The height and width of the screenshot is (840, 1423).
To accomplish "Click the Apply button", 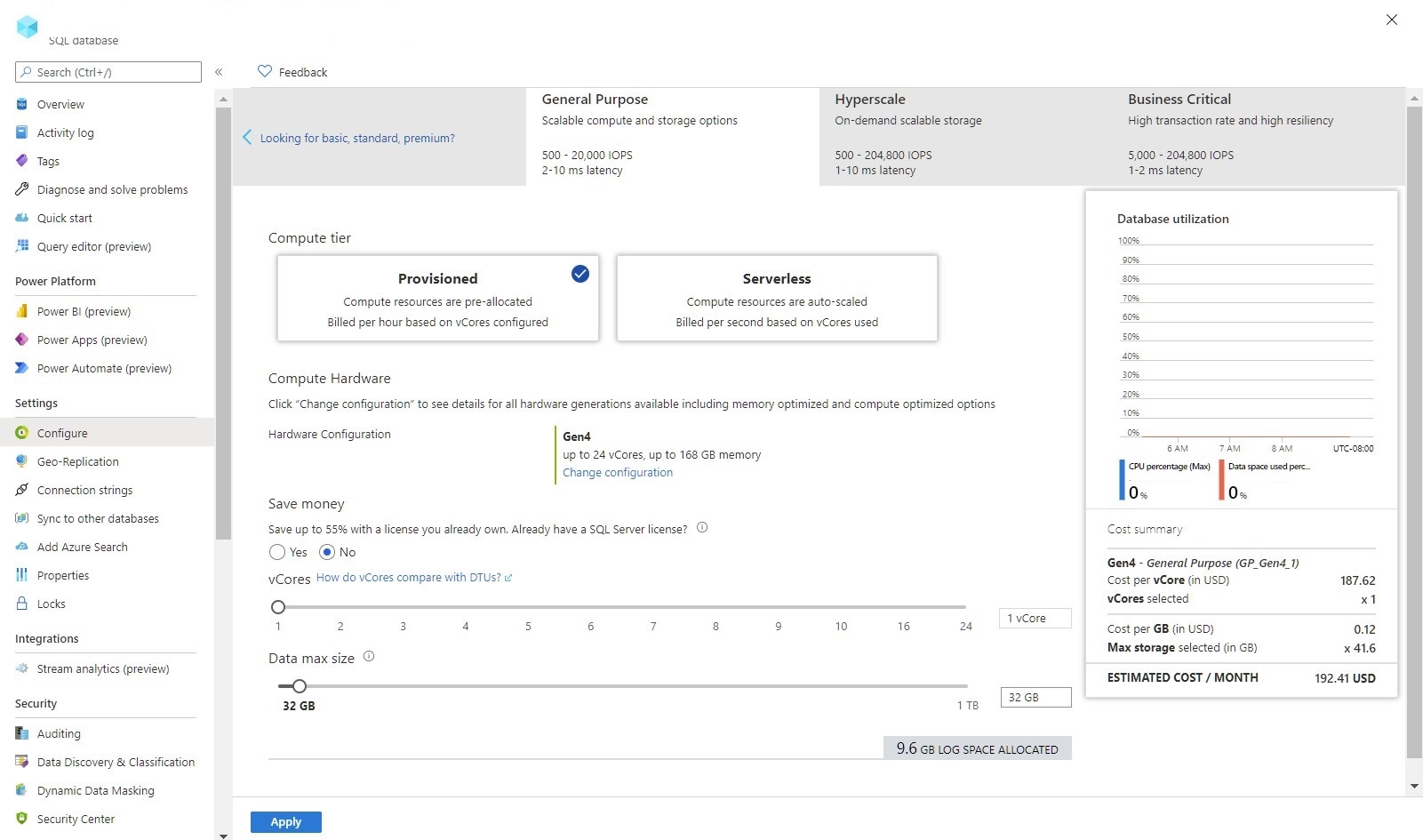I will tap(286, 822).
